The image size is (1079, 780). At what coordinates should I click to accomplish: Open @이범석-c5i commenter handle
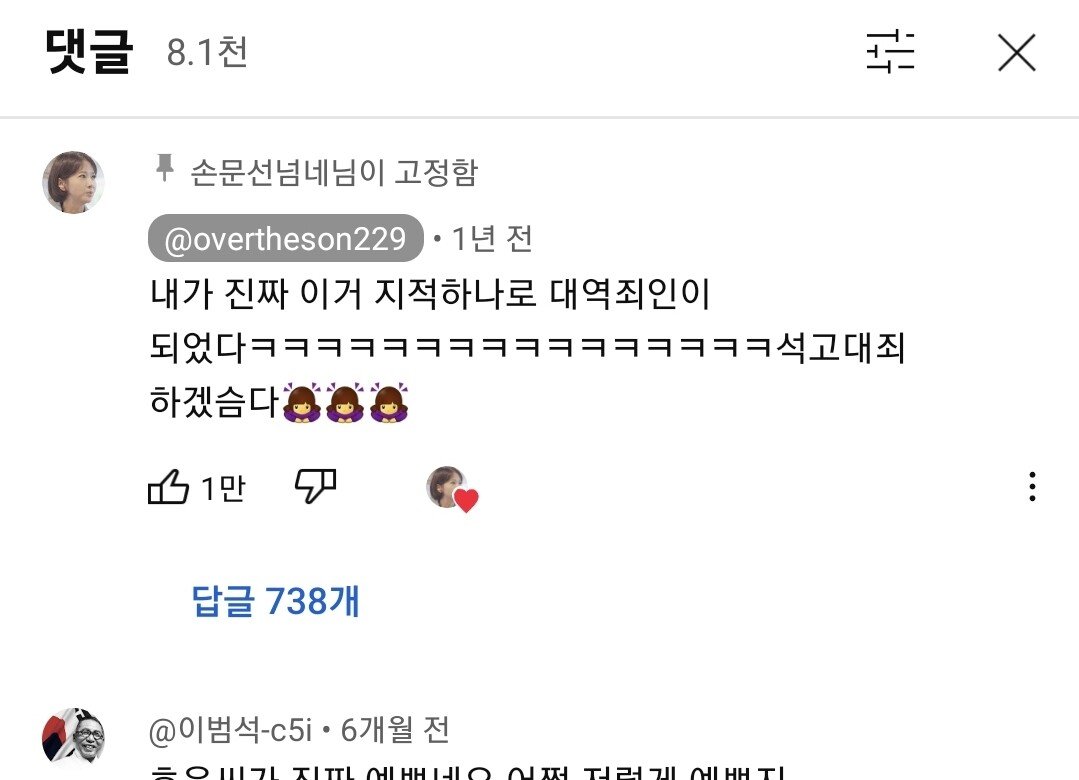[x=230, y=730]
